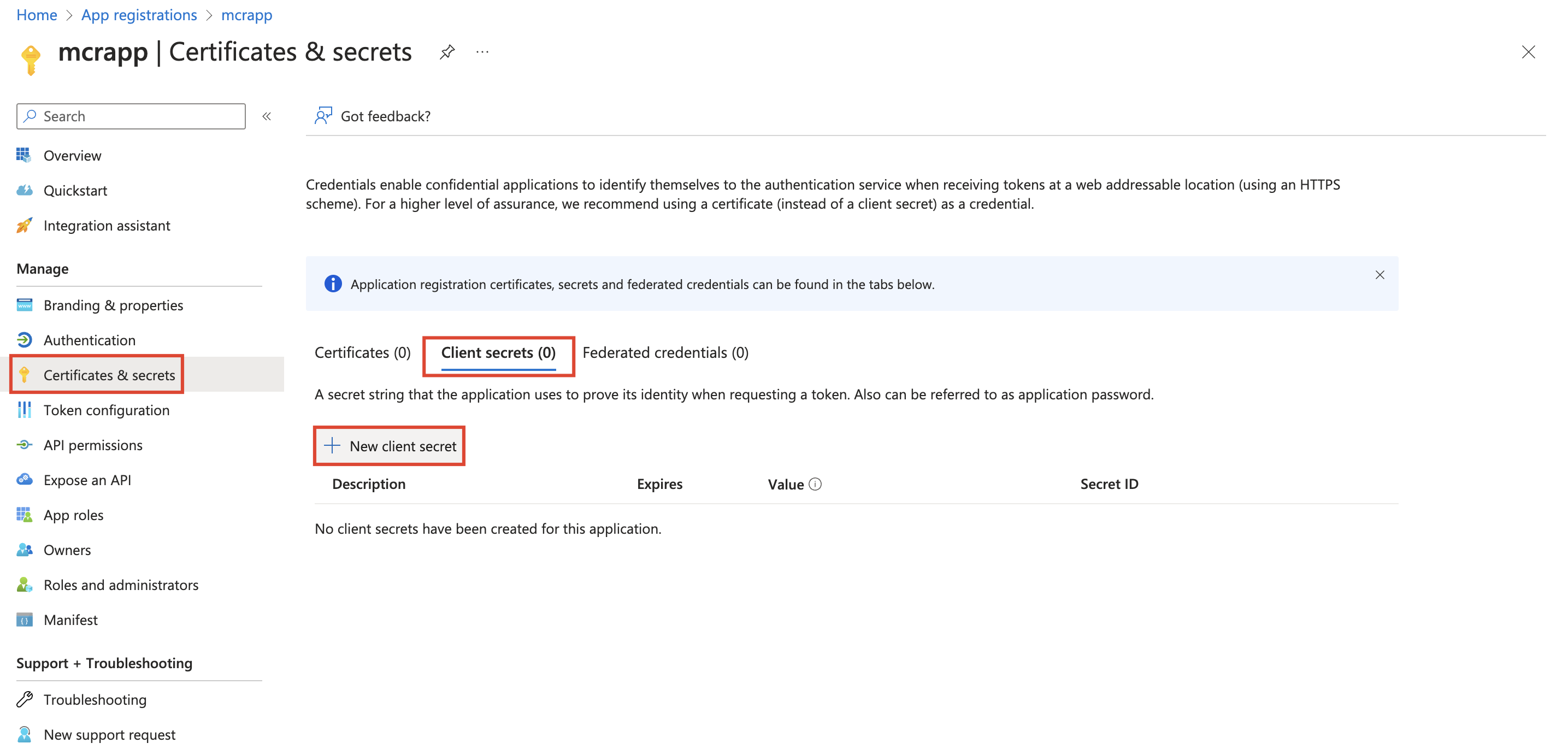Go to Home breadcrumb link
1568x749 pixels.
coord(37,15)
